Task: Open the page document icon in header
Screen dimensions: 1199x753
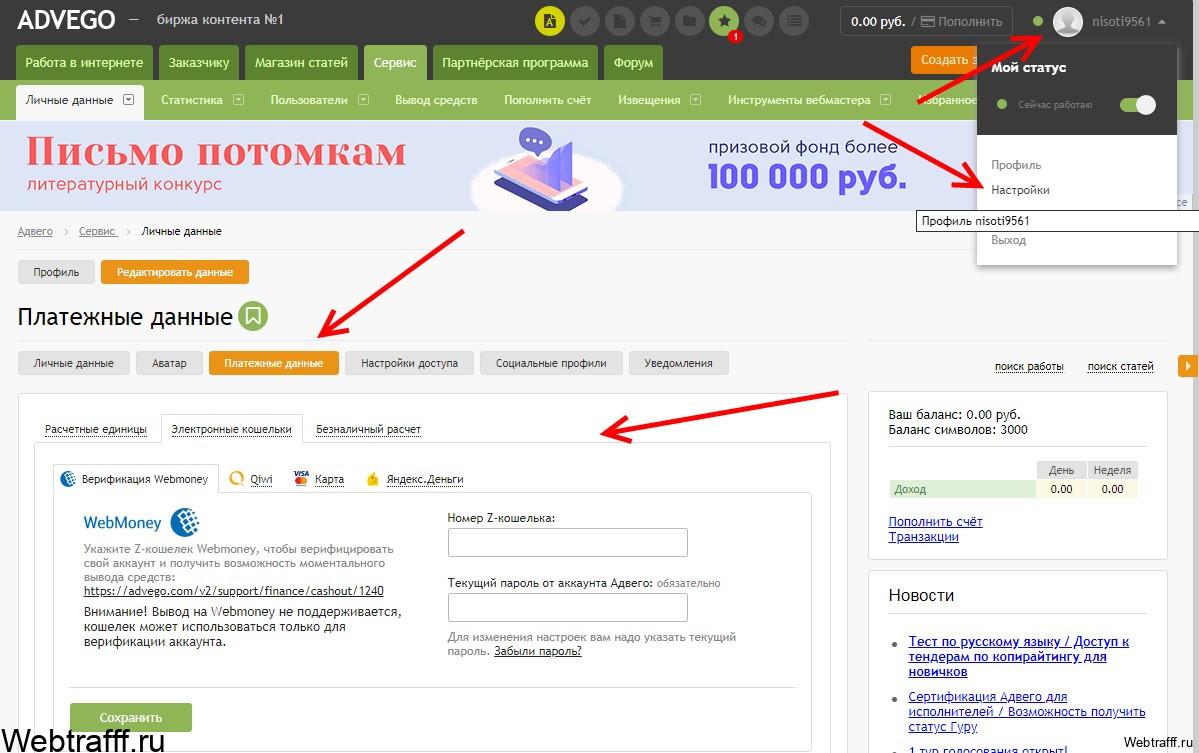Action: pos(619,21)
